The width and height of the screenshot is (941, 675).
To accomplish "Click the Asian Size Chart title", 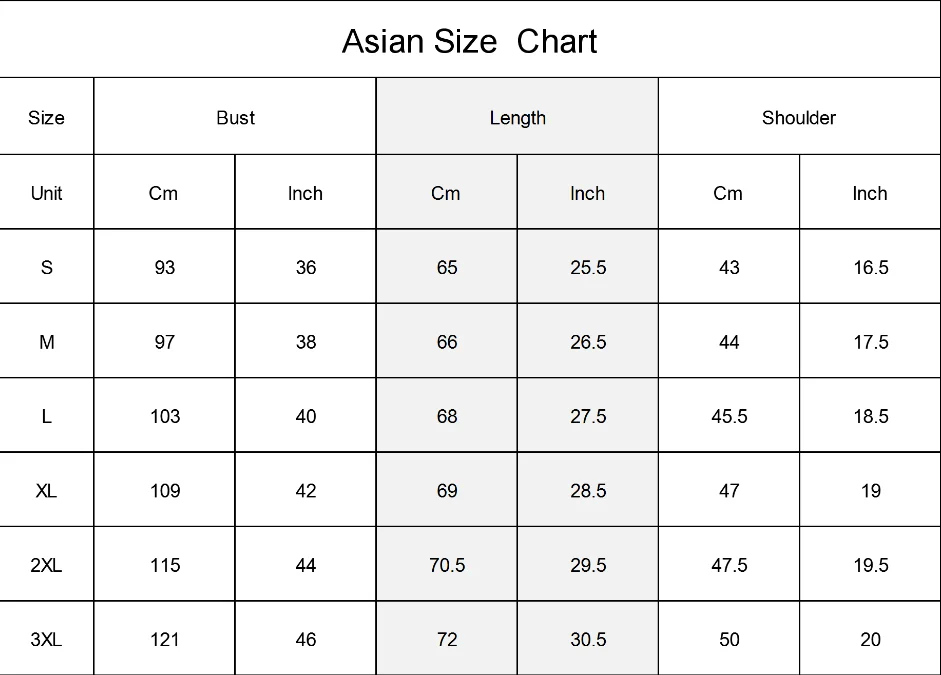I will click(469, 41).
